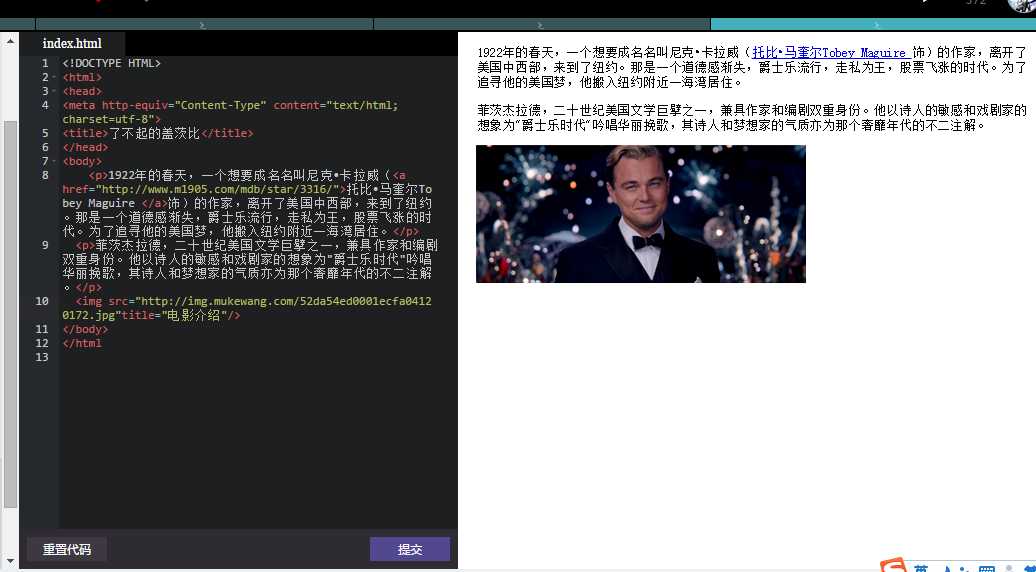
Task: Click the movie still image in preview
Action: click(x=641, y=214)
